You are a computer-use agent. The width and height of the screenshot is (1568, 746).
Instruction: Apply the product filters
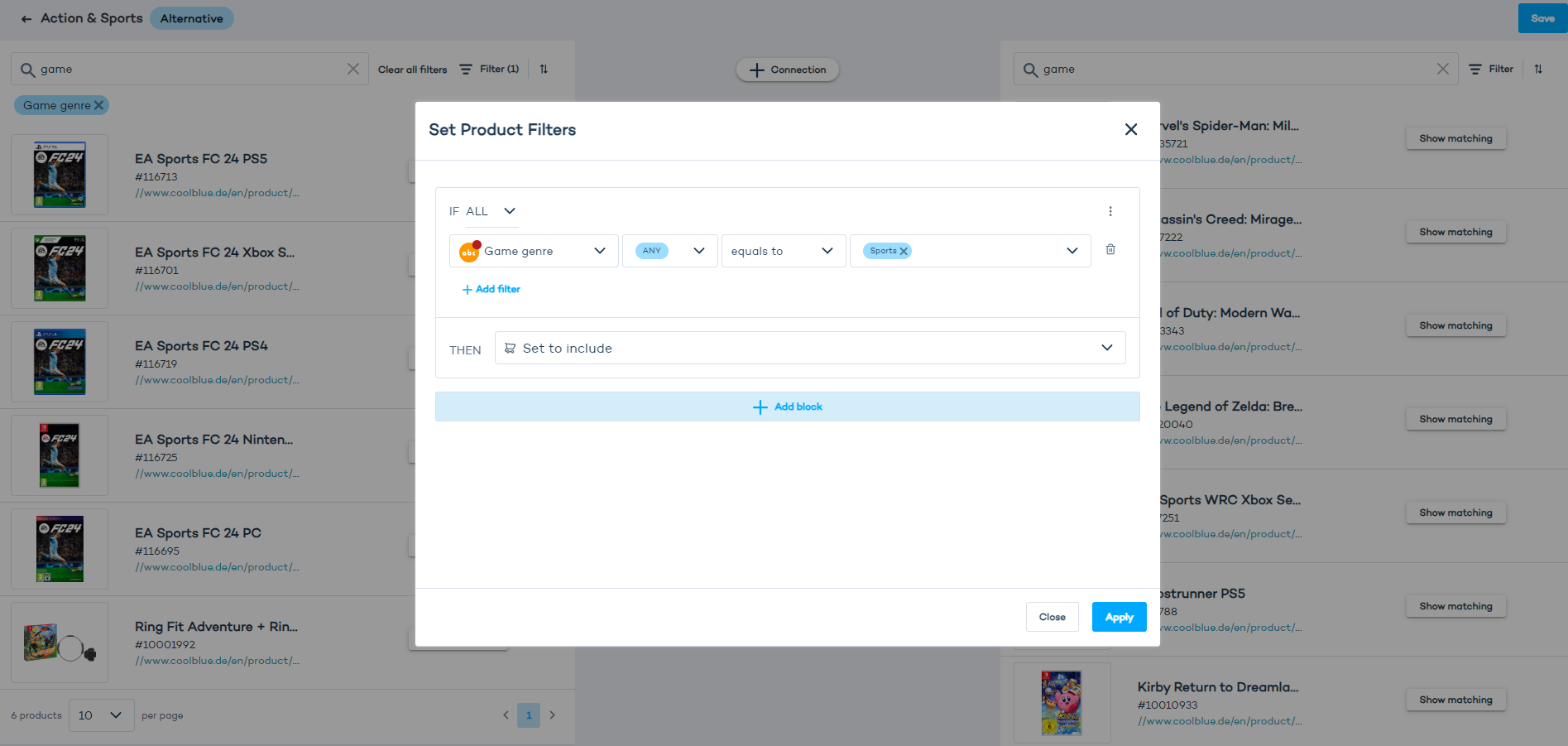[1119, 617]
